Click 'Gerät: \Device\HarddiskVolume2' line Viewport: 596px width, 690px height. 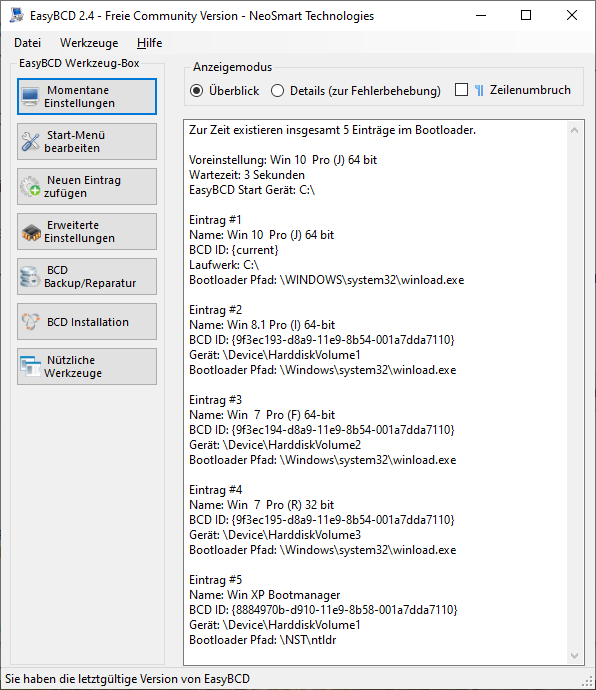275,445
